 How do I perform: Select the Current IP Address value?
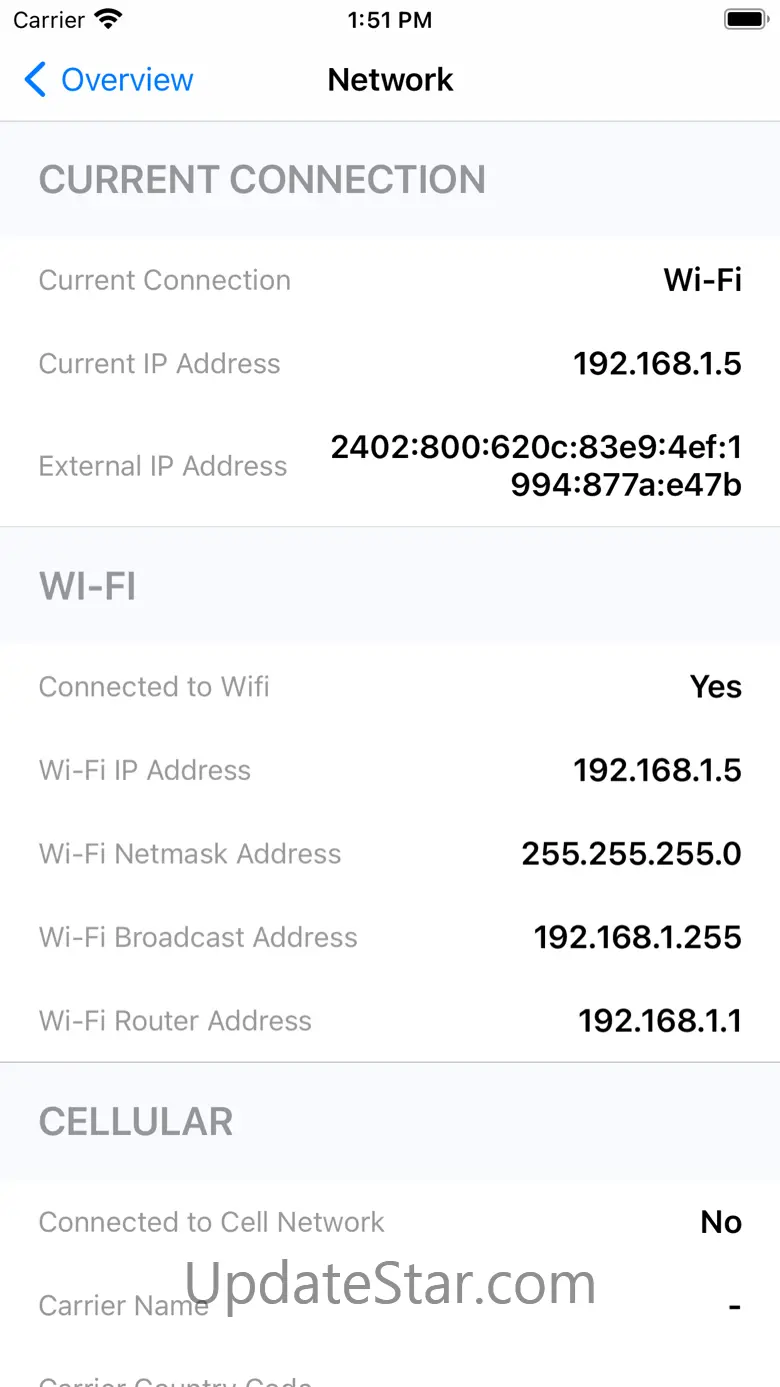click(657, 364)
